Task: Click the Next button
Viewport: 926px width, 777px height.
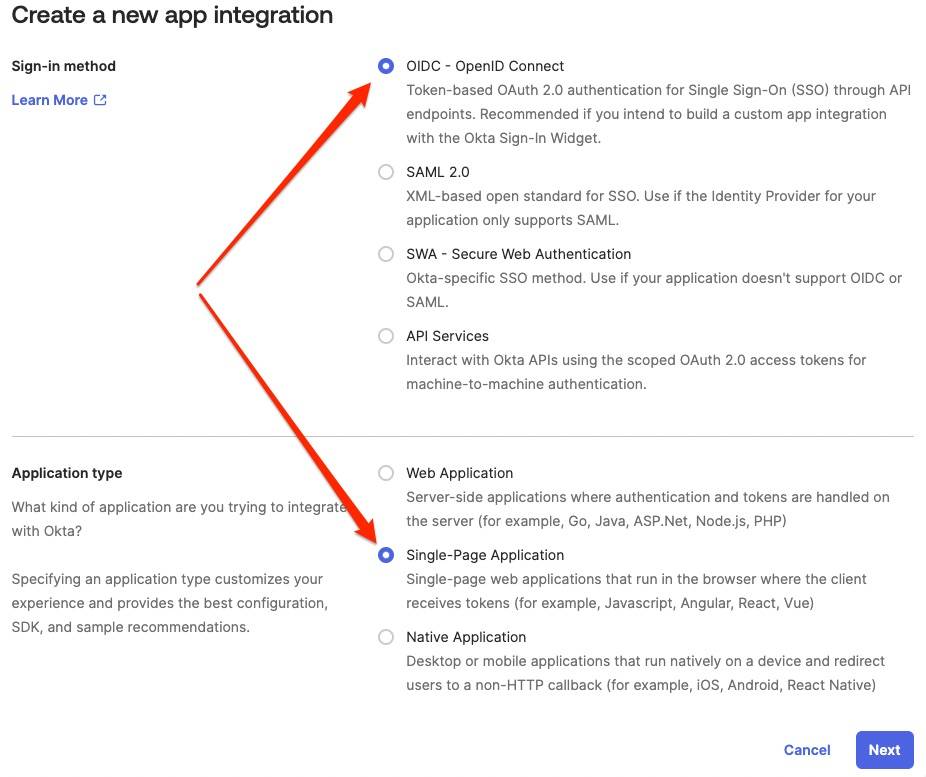Action: click(884, 750)
